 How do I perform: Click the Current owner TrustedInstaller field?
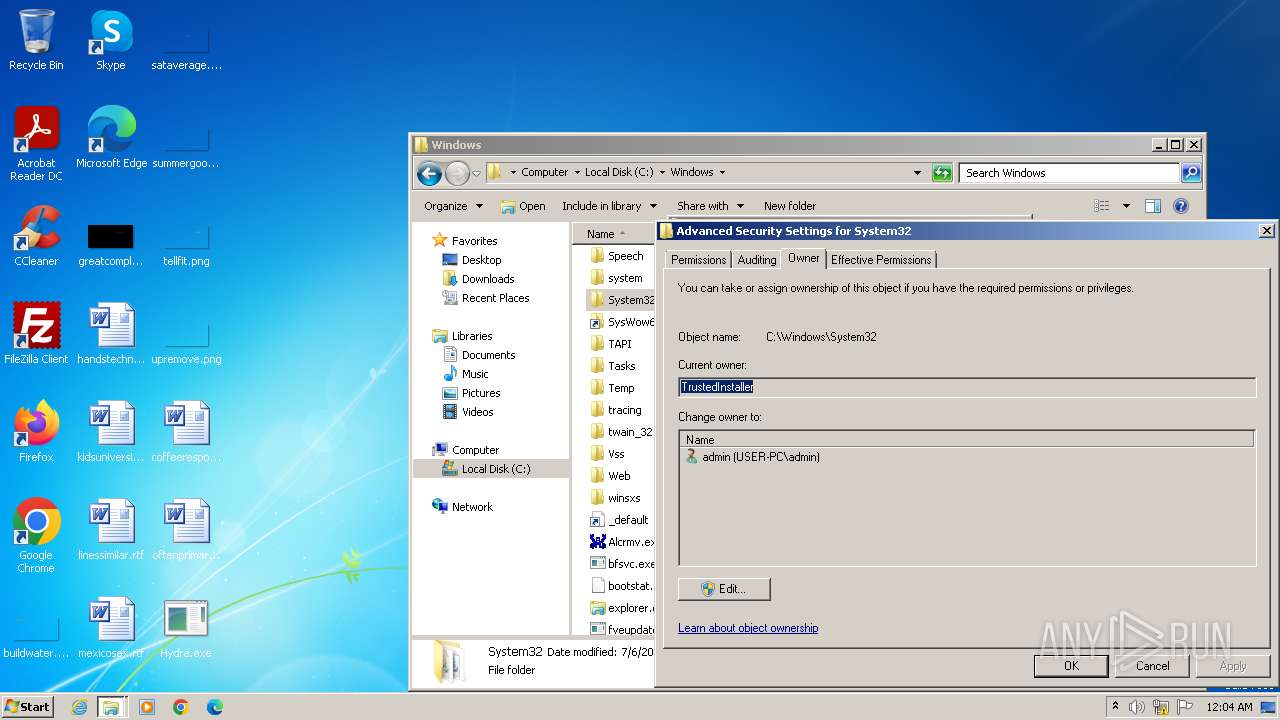click(x=967, y=387)
